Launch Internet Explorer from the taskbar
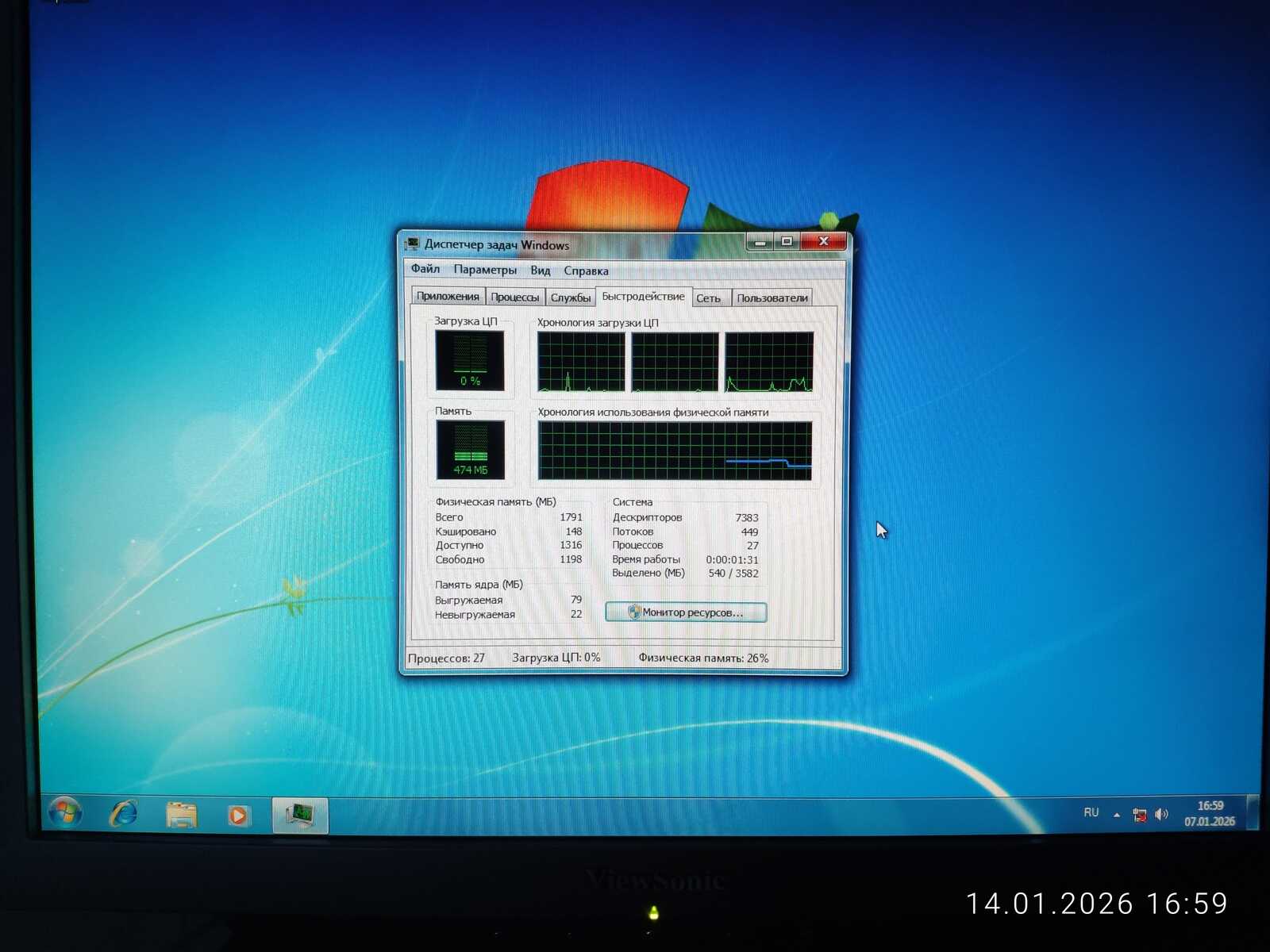1270x952 pixels. click(124, 813)
